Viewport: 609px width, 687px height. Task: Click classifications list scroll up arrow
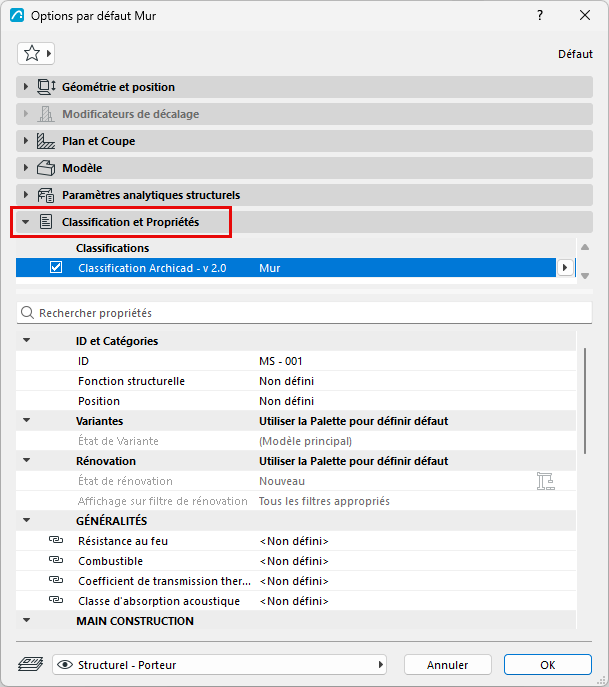click(585, 248)
